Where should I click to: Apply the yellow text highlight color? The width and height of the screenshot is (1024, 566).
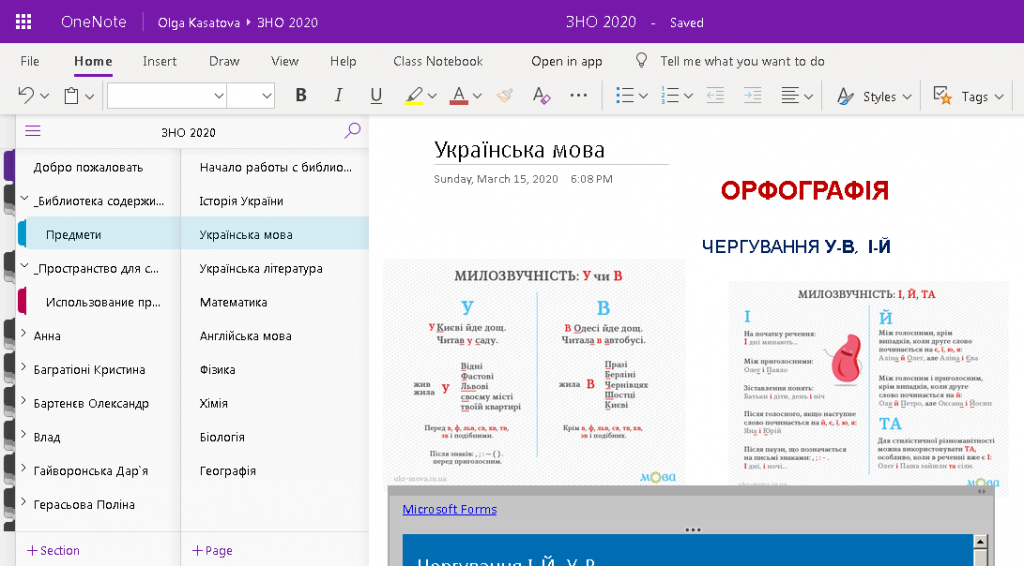click(x=414, y=96)
